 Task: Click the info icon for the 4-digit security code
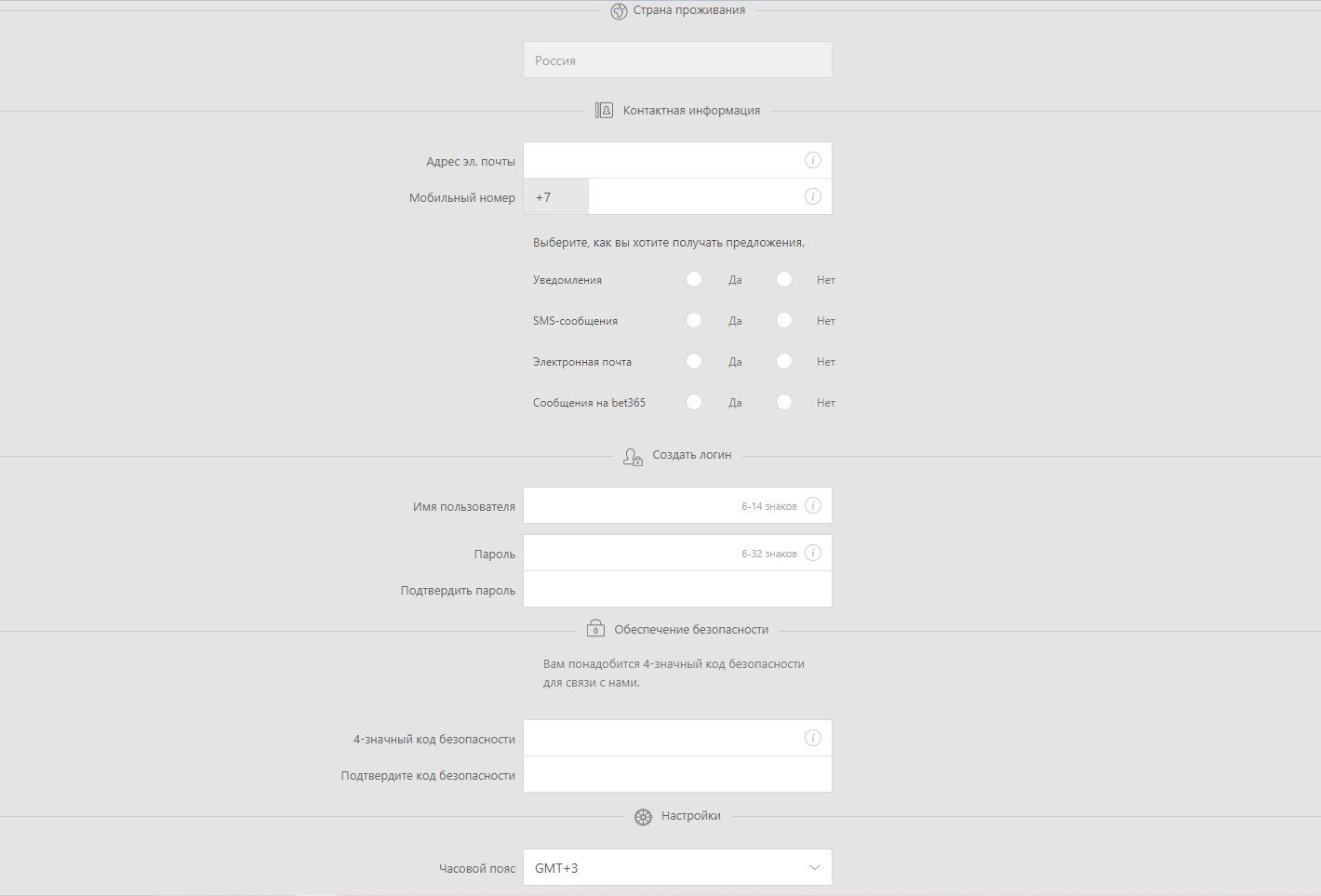tap(812, 738)
